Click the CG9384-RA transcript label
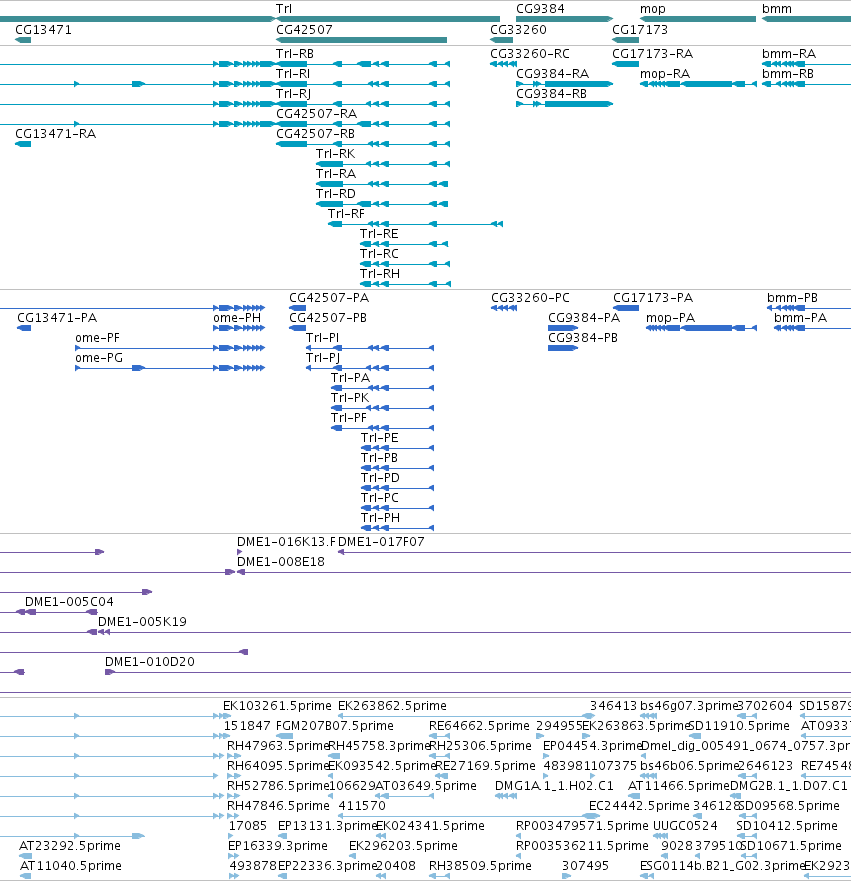Image resolution: width=851 pixels, height=881 pixels. point(552,74)
